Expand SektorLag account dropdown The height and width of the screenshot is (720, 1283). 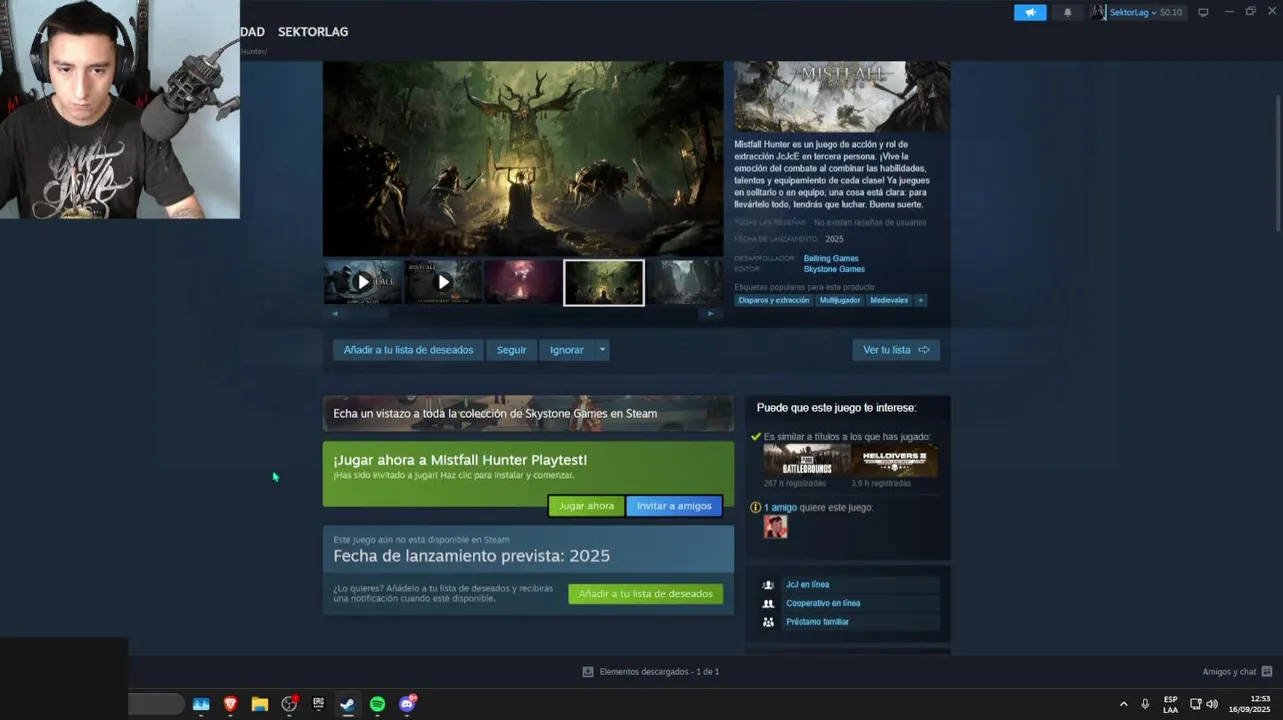click(x=1133, y=12)
